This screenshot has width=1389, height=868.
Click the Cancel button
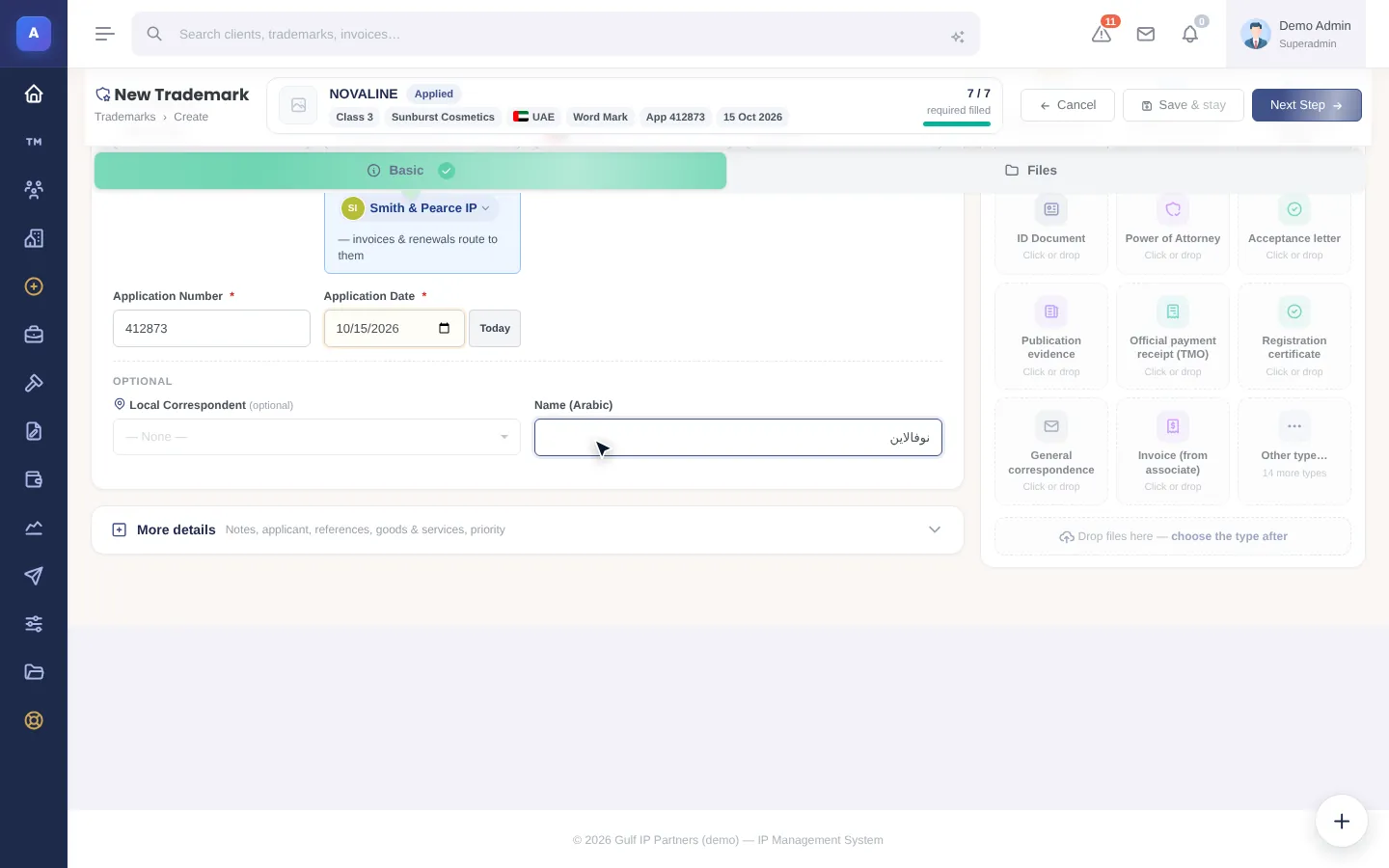point(1068,105)
